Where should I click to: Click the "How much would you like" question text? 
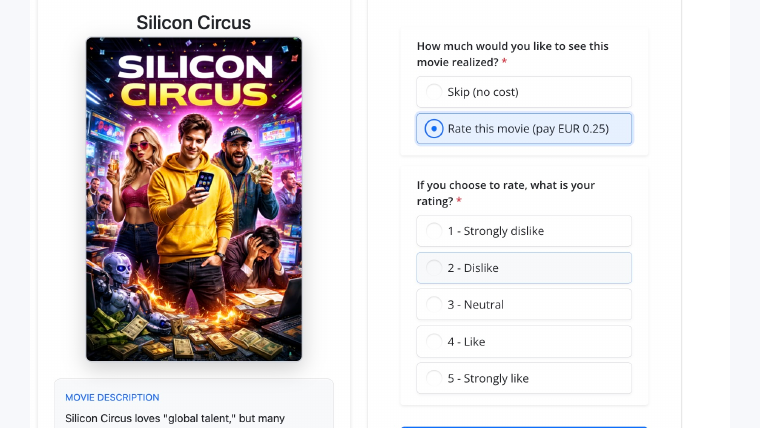[x=512, y=54]
